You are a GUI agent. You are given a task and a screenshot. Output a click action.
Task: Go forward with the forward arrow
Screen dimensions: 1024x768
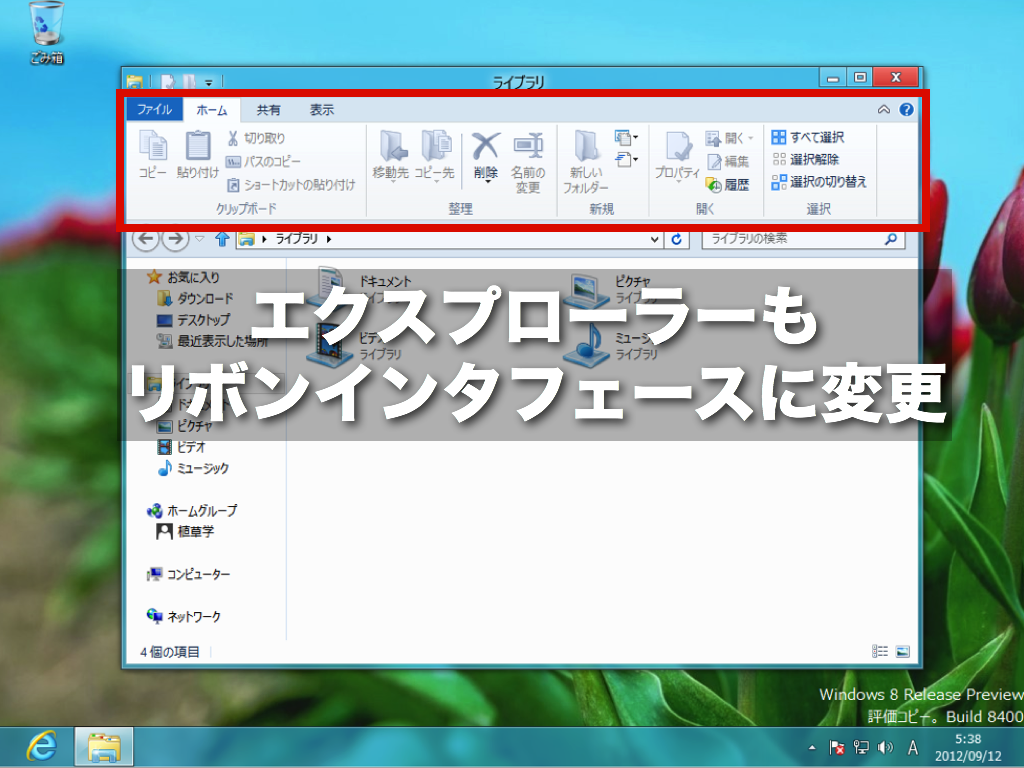[175, 239]
